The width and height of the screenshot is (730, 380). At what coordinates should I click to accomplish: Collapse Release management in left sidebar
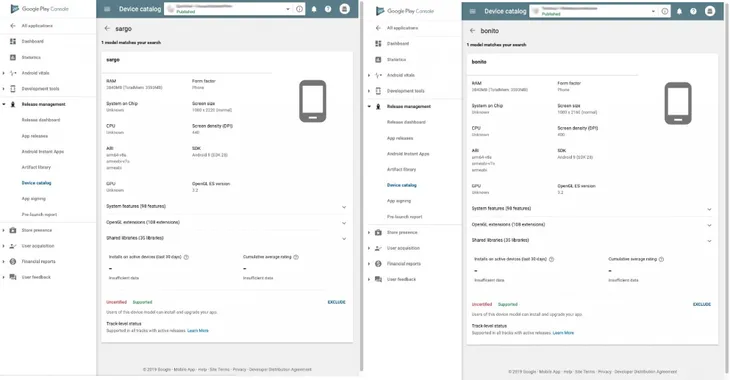coord(43,104)
